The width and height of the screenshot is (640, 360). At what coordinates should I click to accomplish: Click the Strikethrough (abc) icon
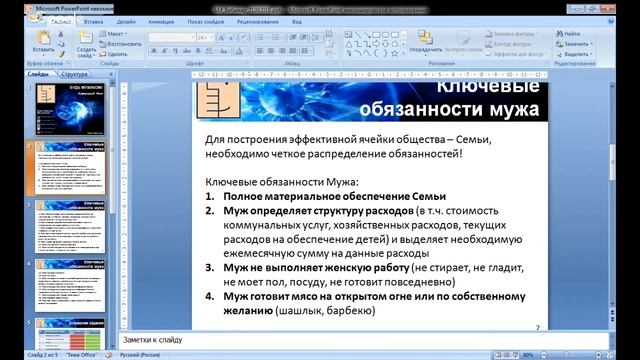coord(187,51)
